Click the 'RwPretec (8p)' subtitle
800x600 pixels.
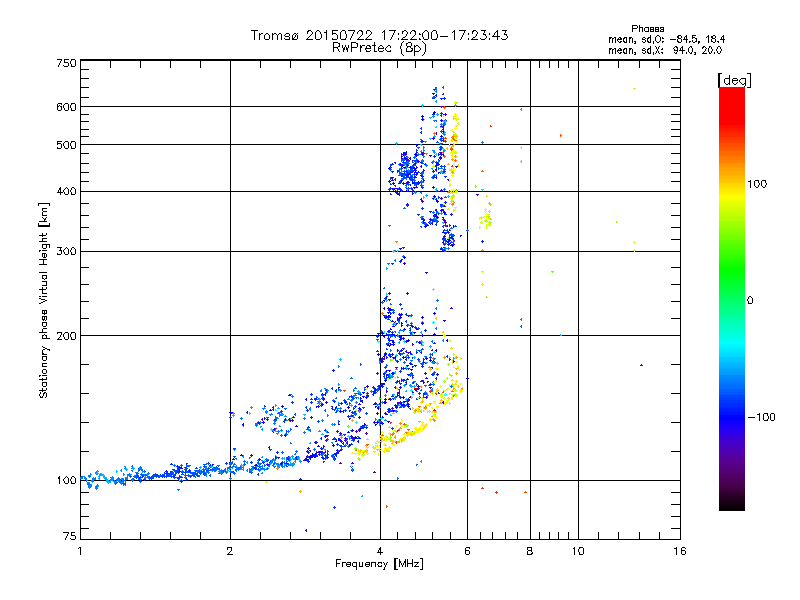click(x=380, y=48)
